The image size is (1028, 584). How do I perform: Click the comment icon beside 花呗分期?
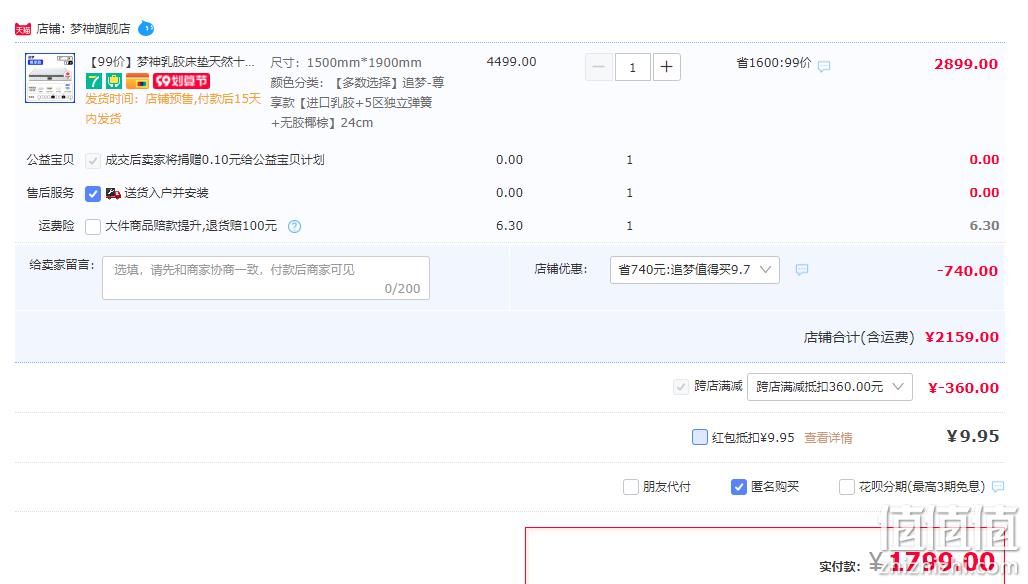998,486
